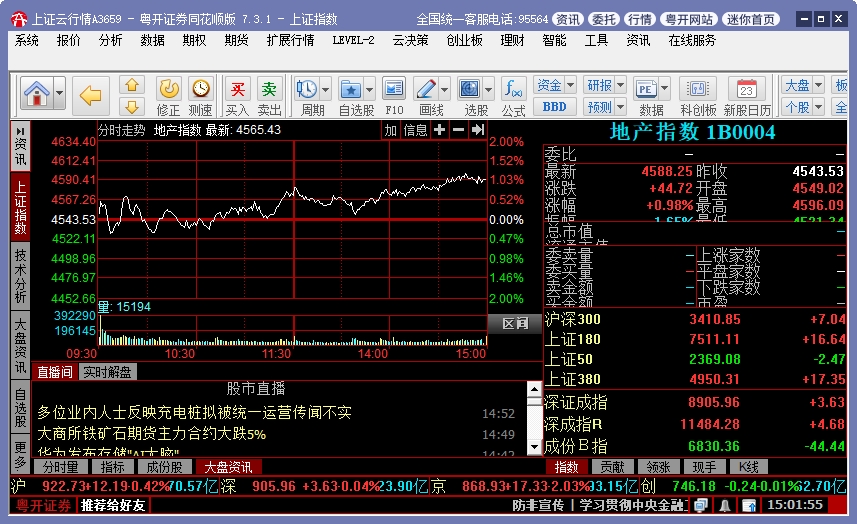Open the 分析 menu
This screenshot has width=857, height=524.
click(x=110, y=40)
